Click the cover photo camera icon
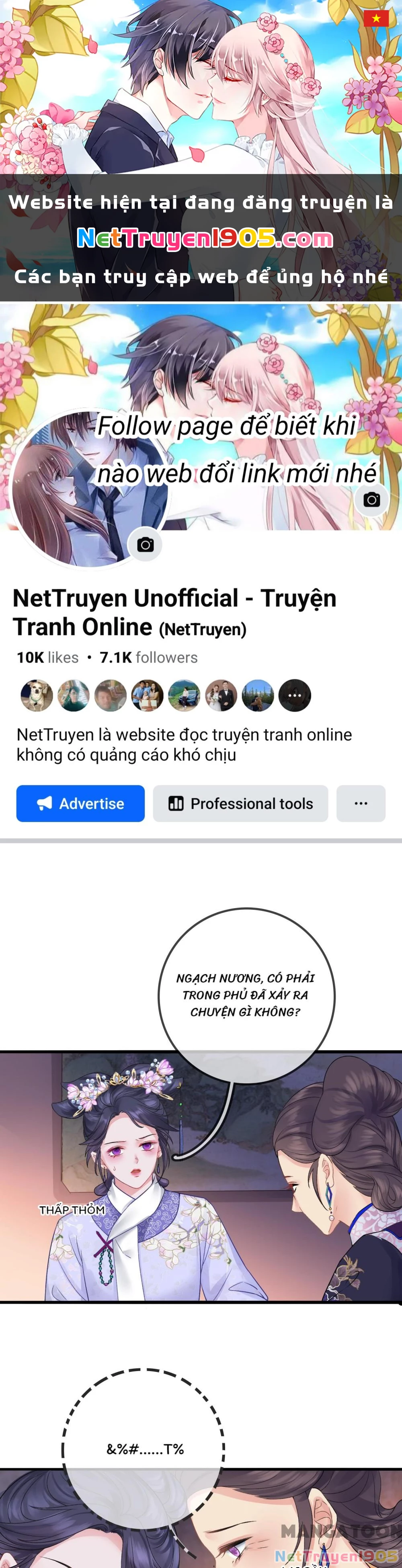Image resolution: width=402 pixels, height=1568 pixels. pos(371,500)
